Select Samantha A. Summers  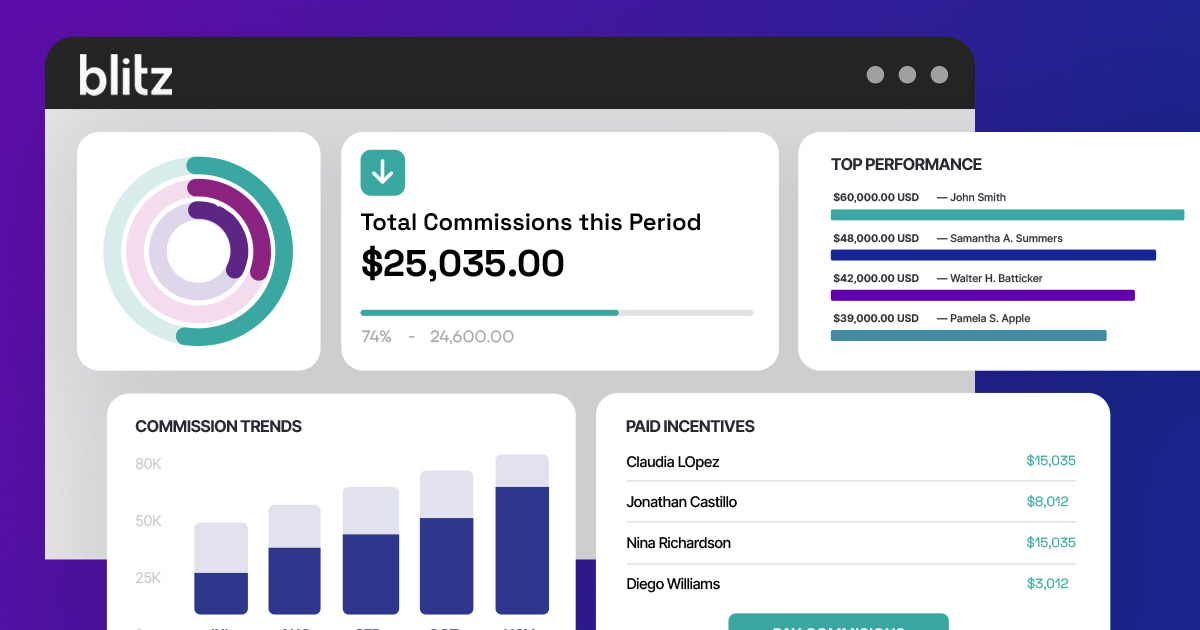pyautogui.click(x=1006, y=238)
